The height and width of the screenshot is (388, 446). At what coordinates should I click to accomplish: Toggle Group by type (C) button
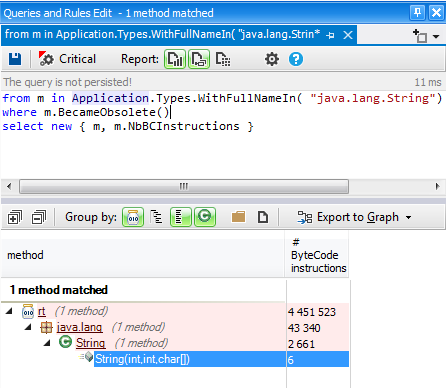coord(205,217)
